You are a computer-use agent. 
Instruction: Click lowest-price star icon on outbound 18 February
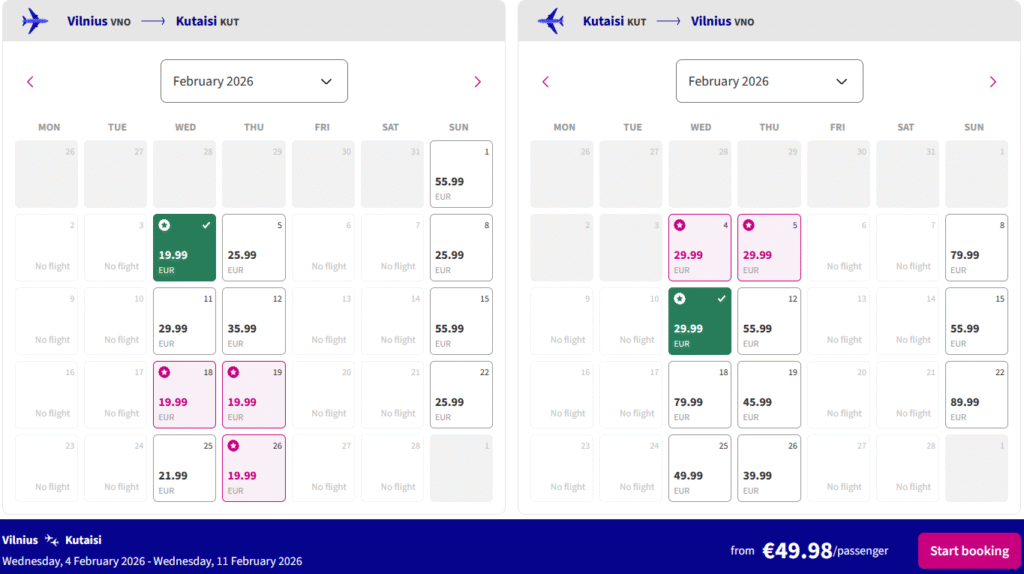click(x=164, y=372)
